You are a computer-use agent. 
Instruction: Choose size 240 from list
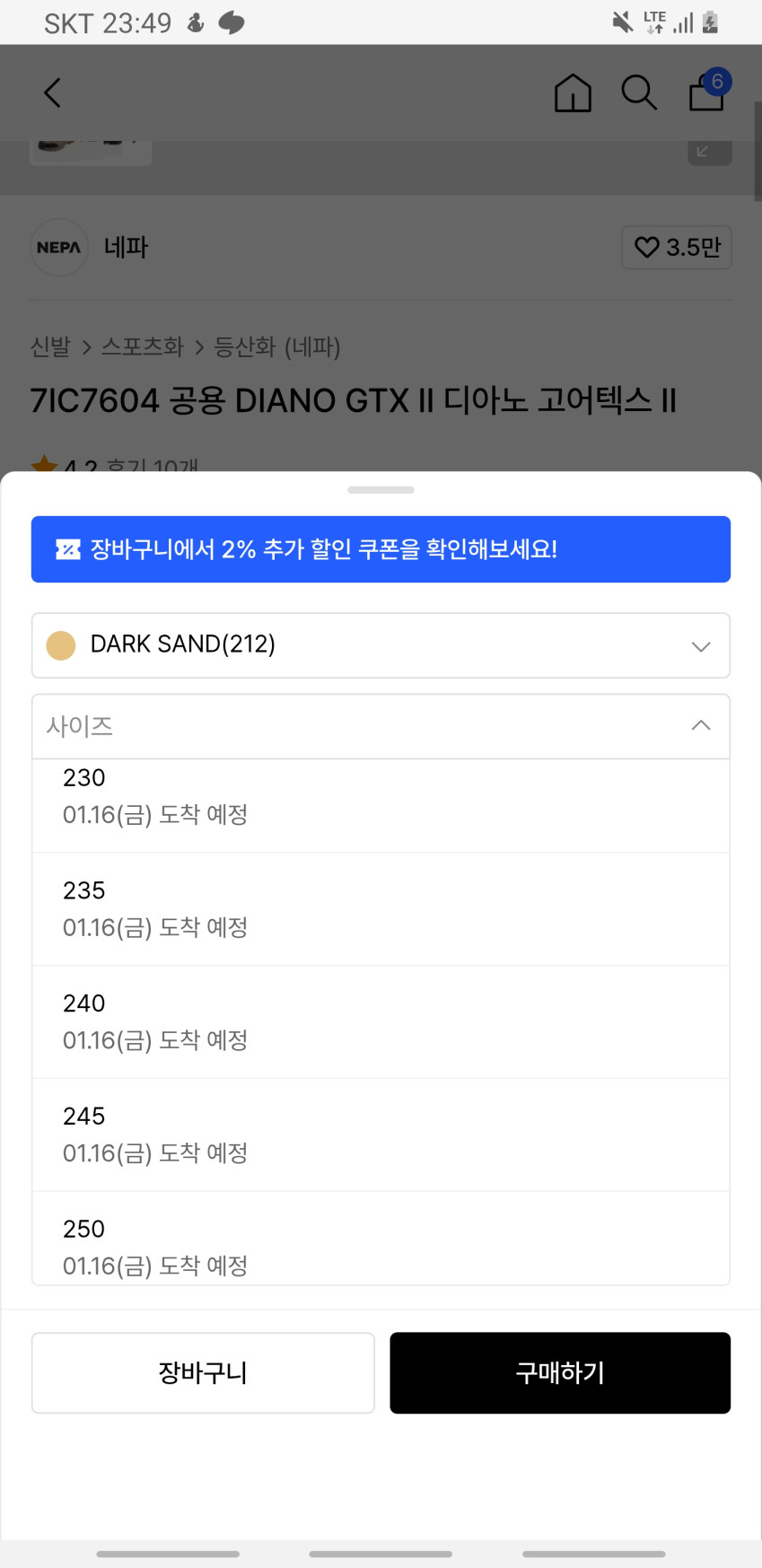[x=381, y=1022]
